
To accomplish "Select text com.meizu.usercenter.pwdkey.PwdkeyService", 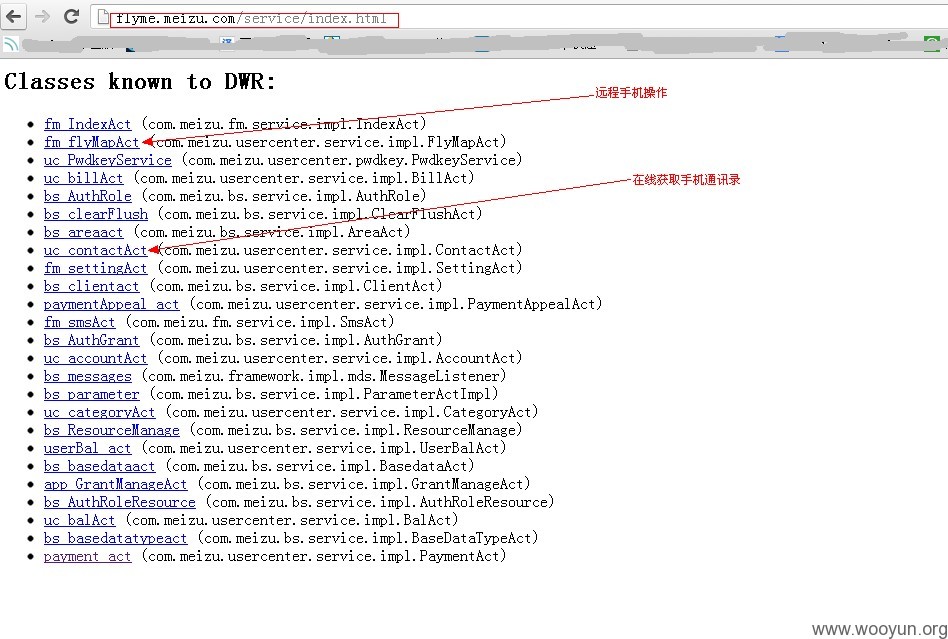I will click(351, 161).
